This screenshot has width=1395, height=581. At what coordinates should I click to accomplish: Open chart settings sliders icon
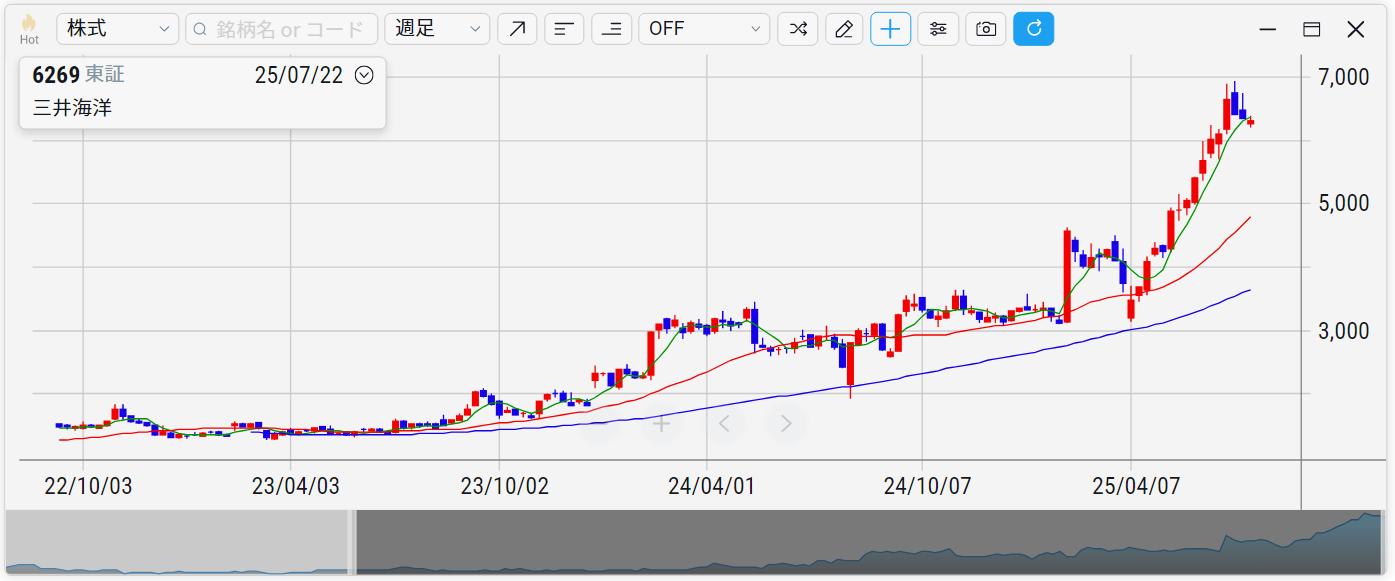click(x=938, y=29)
